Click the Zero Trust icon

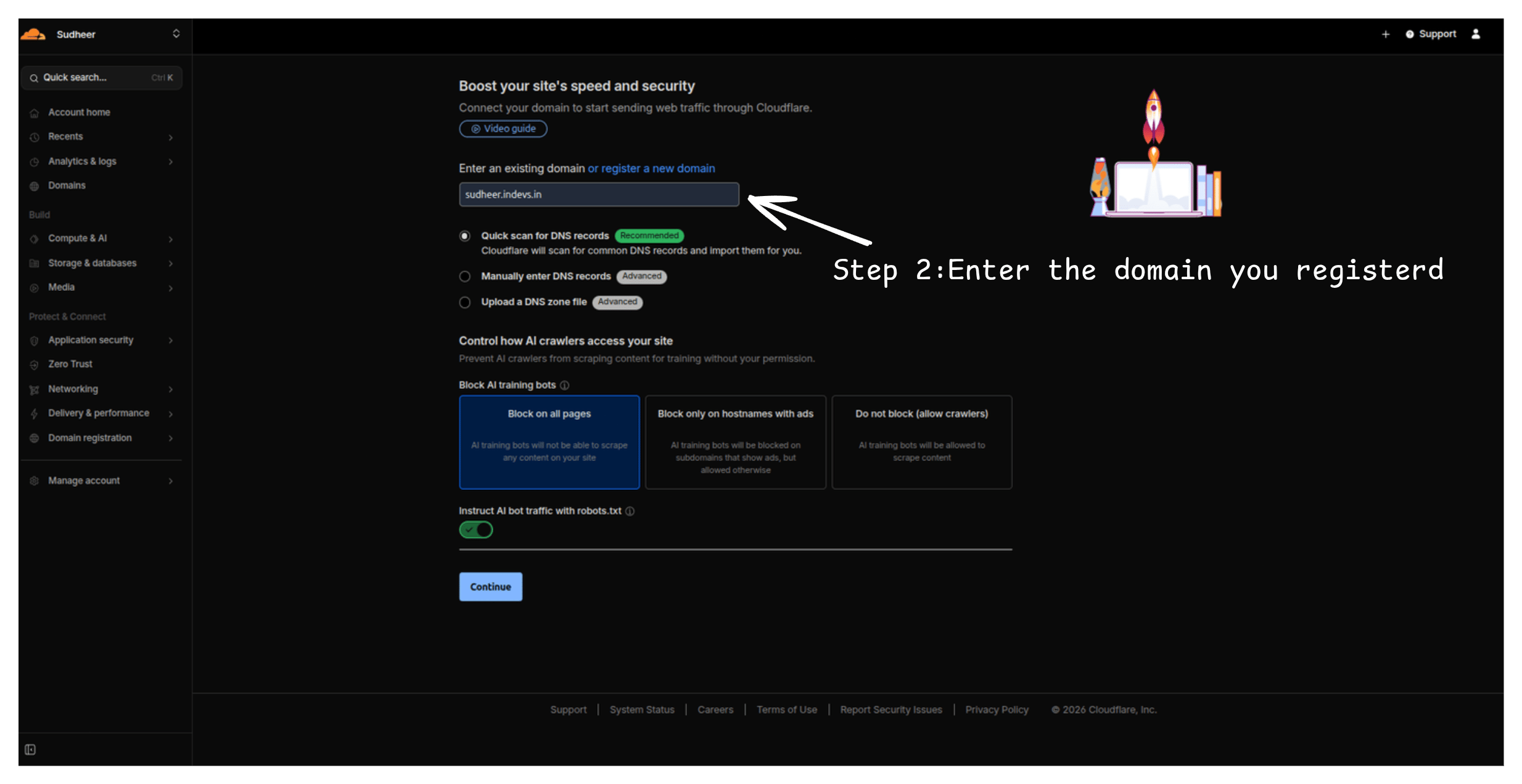coord(35,365)
